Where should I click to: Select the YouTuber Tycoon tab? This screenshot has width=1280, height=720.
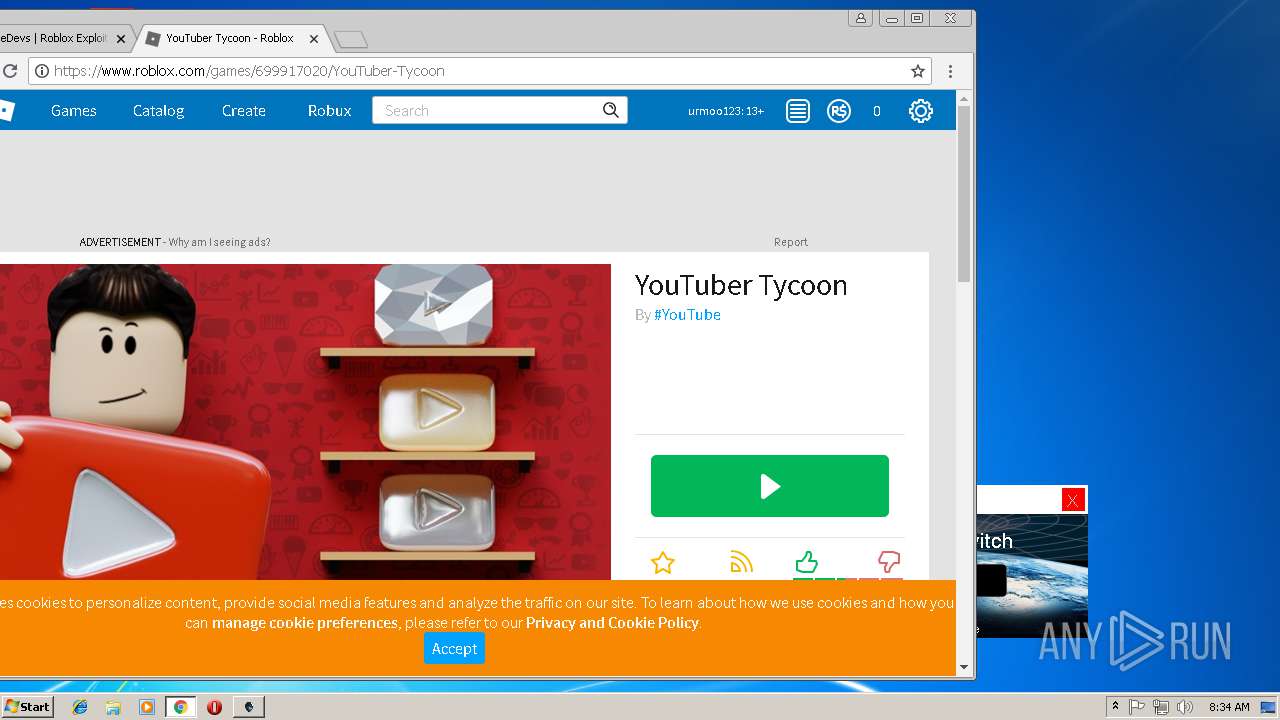coord(231,38)
